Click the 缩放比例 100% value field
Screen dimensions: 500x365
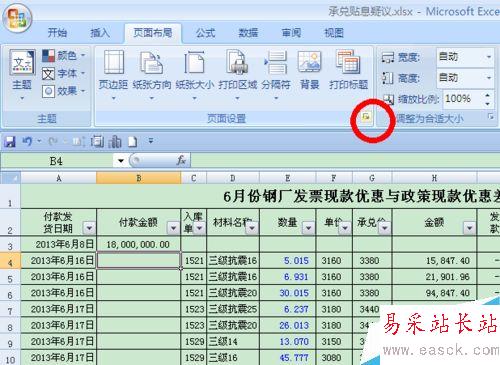[463, 99]
